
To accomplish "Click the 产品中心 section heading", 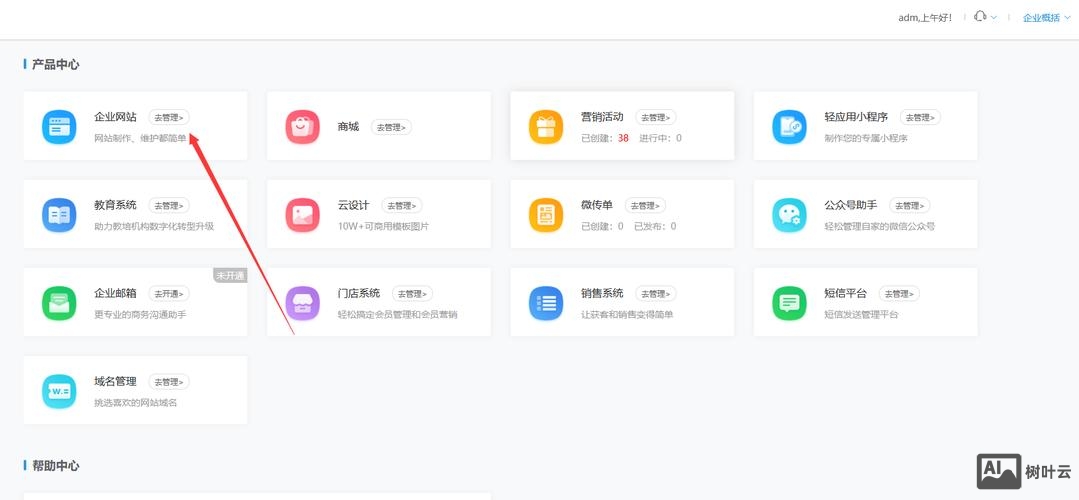I will coord(55,65).
